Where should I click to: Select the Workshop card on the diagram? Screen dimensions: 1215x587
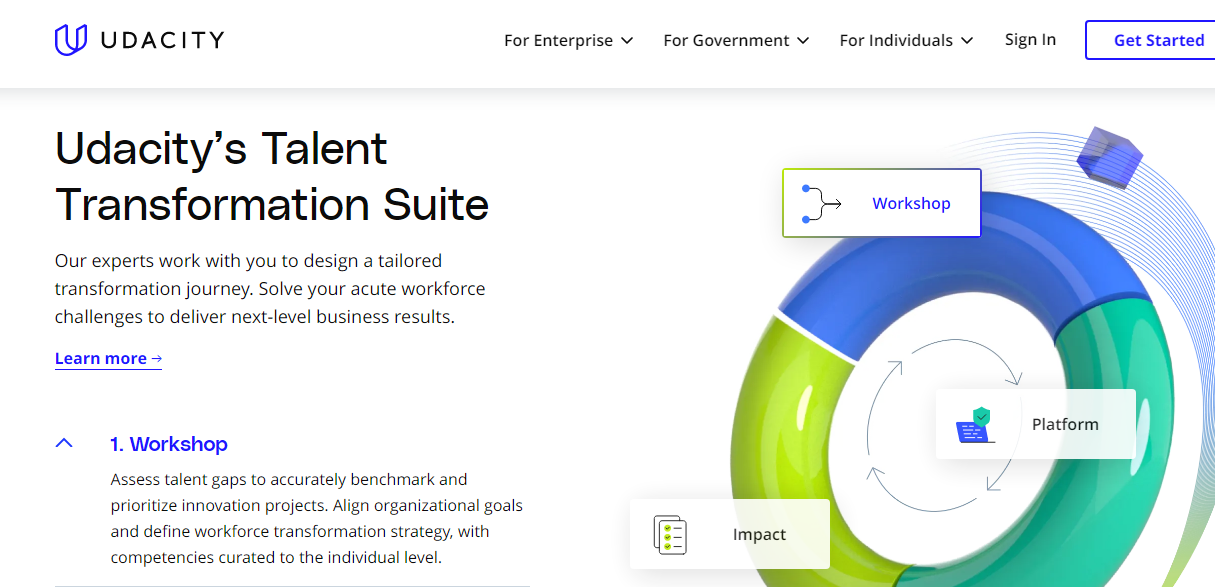[882, 203]
